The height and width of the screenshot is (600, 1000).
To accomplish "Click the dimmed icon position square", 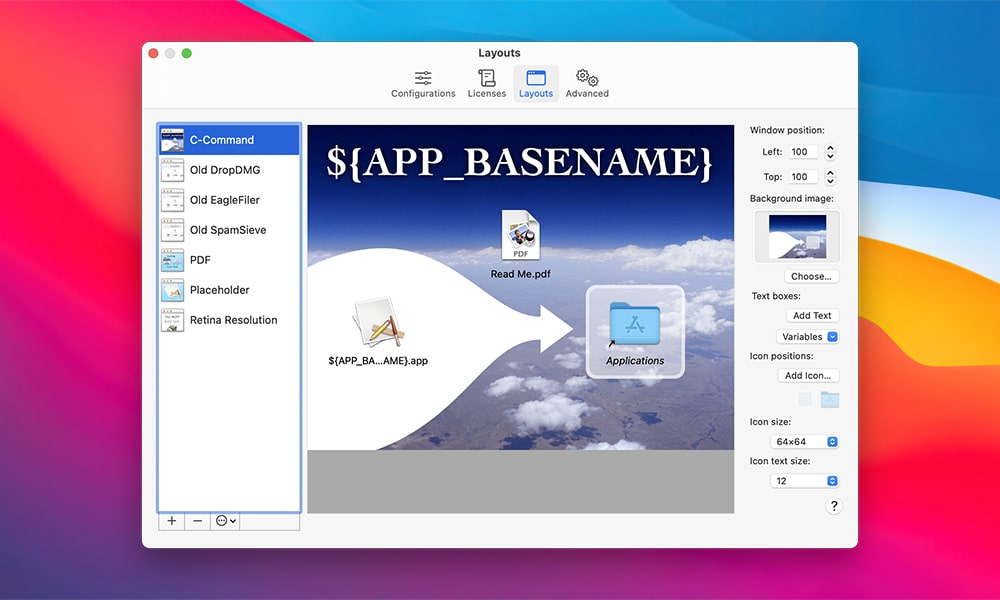I will tap(807, 398).
